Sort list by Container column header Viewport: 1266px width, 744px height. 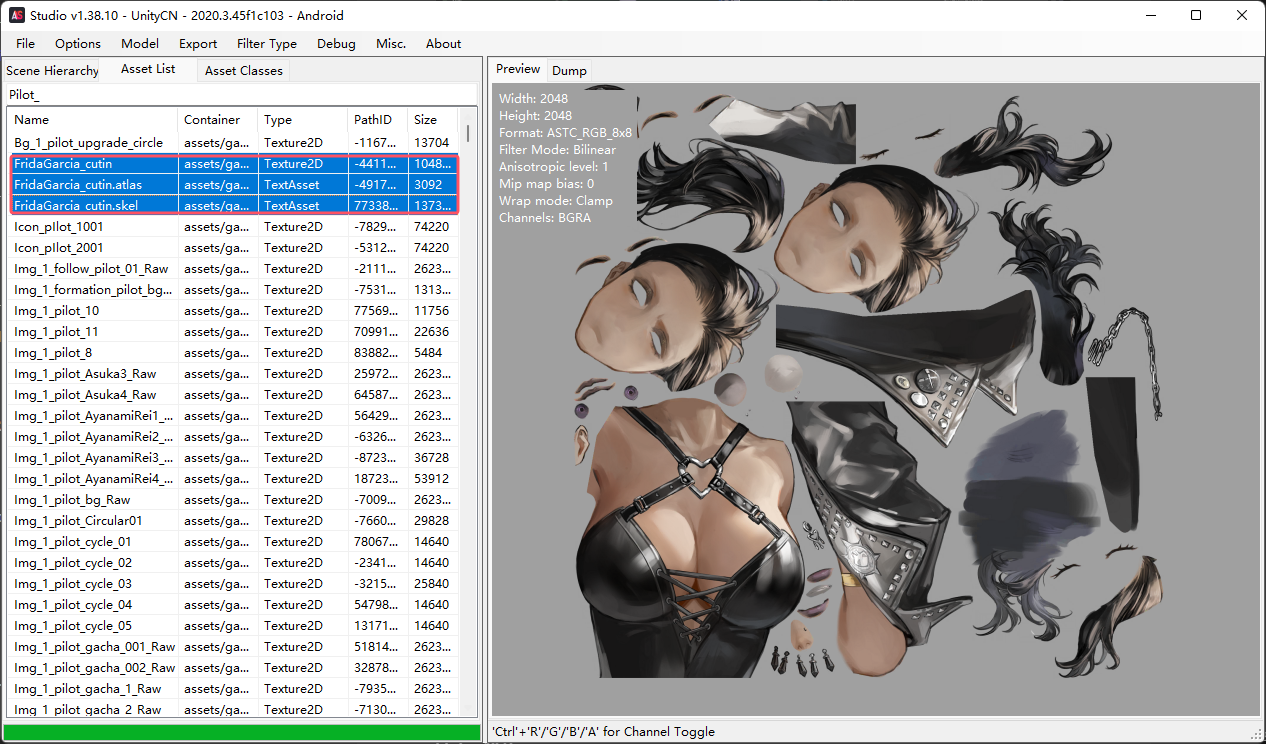tap(218, 120)
